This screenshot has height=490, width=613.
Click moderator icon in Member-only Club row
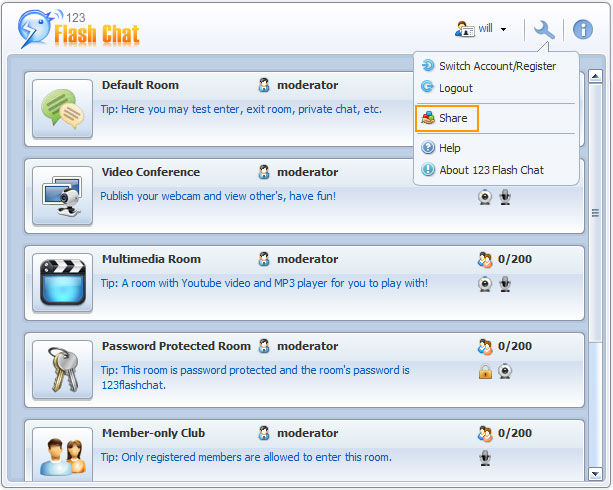[264, 433]
